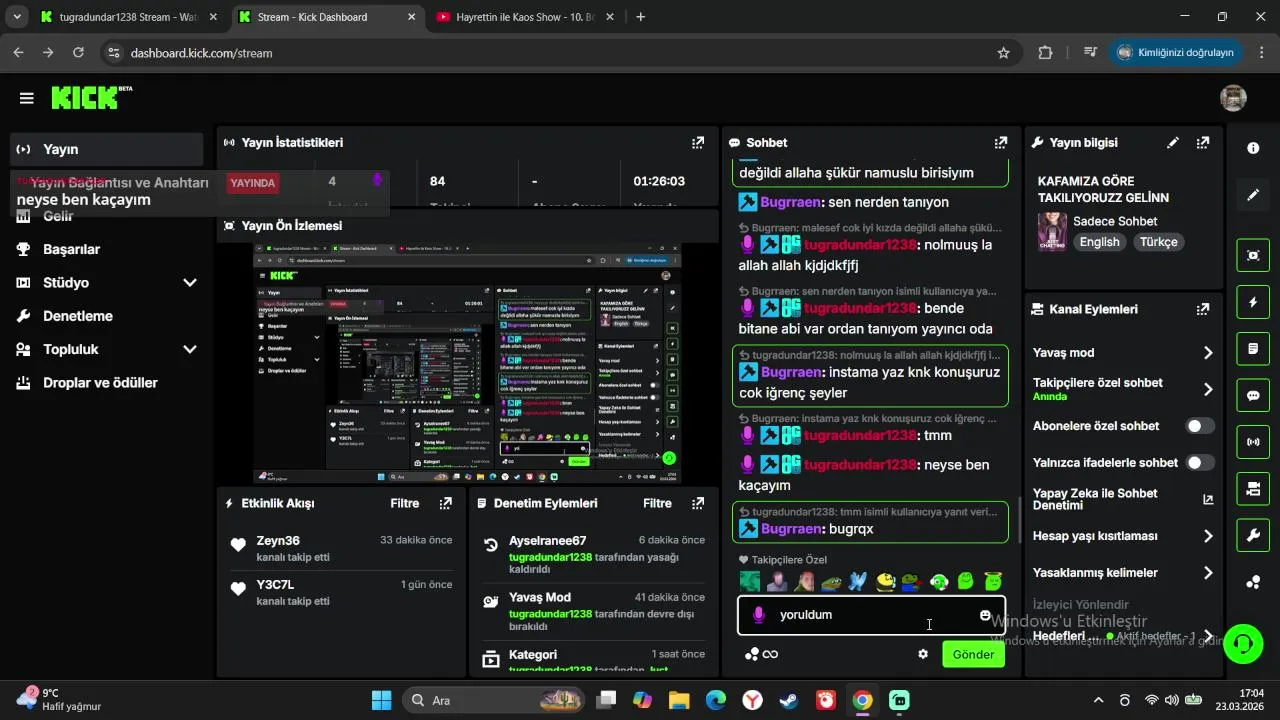
Task: Pop out the Yayın bilgisi panel
Action: (1203, 143)
